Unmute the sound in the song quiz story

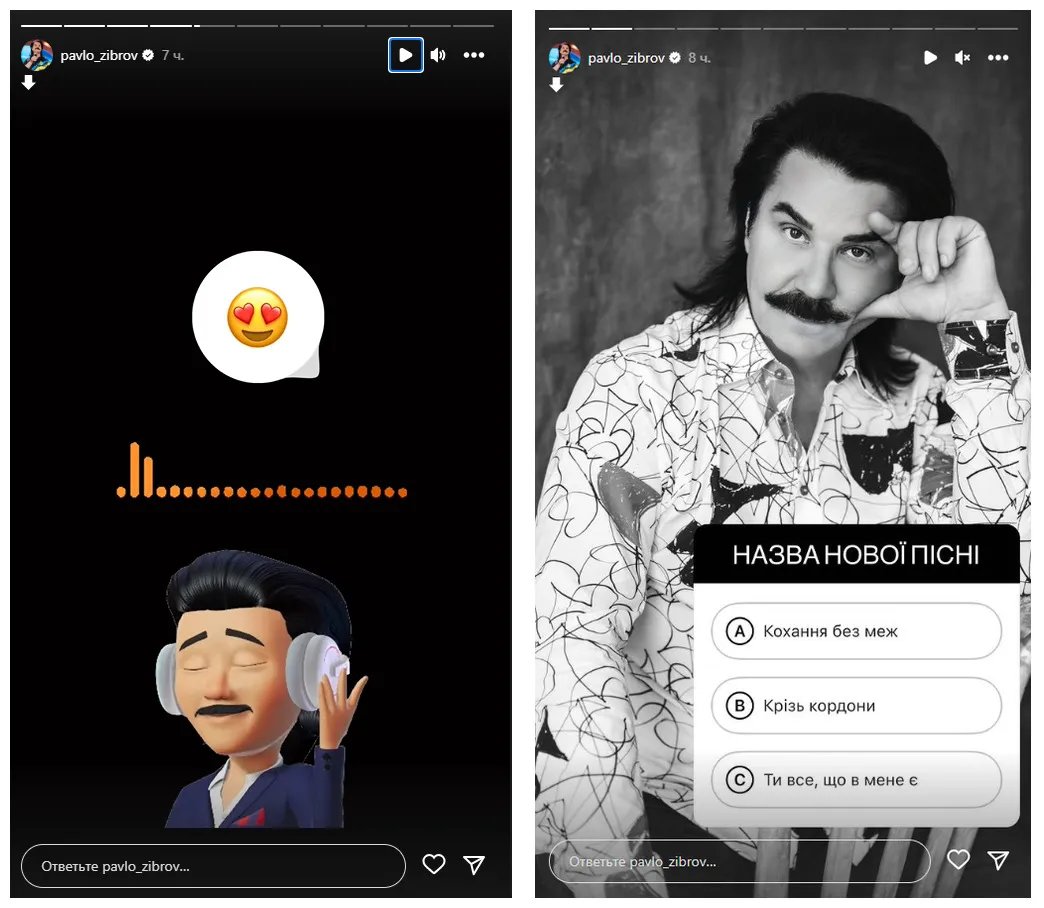tap(962, 58)
